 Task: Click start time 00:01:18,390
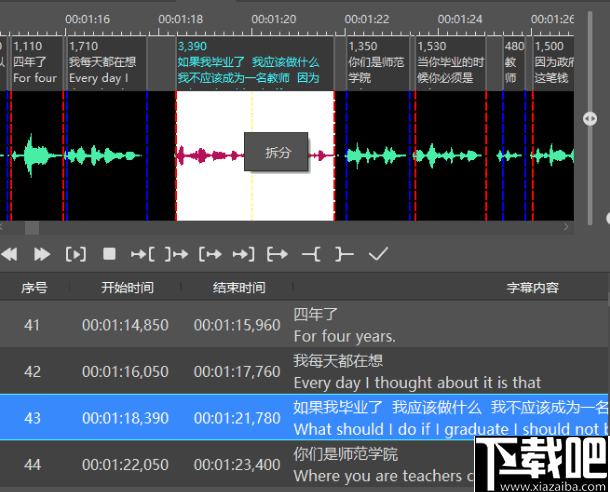[125, 418]
